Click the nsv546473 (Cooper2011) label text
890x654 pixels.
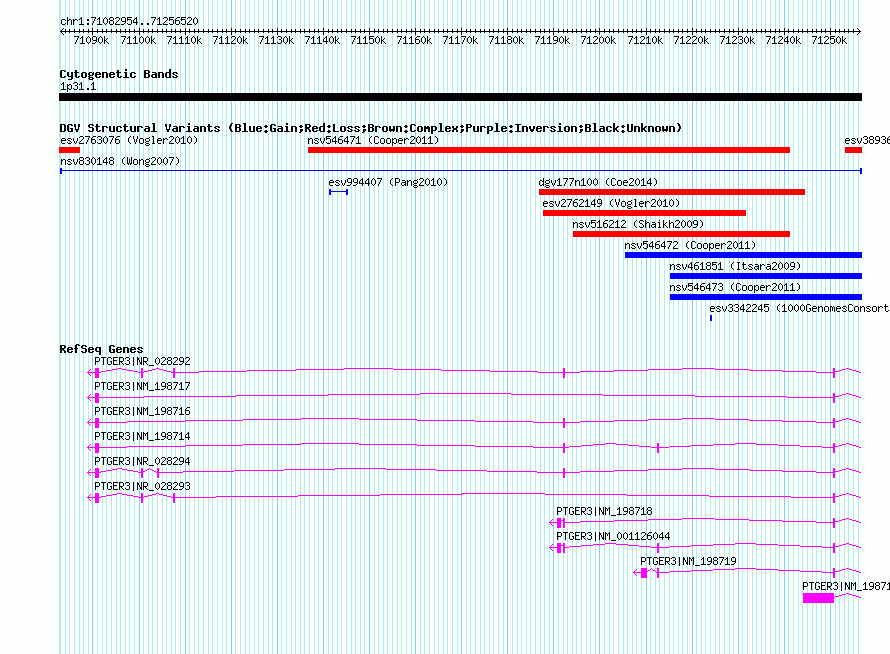click(735, 287)
